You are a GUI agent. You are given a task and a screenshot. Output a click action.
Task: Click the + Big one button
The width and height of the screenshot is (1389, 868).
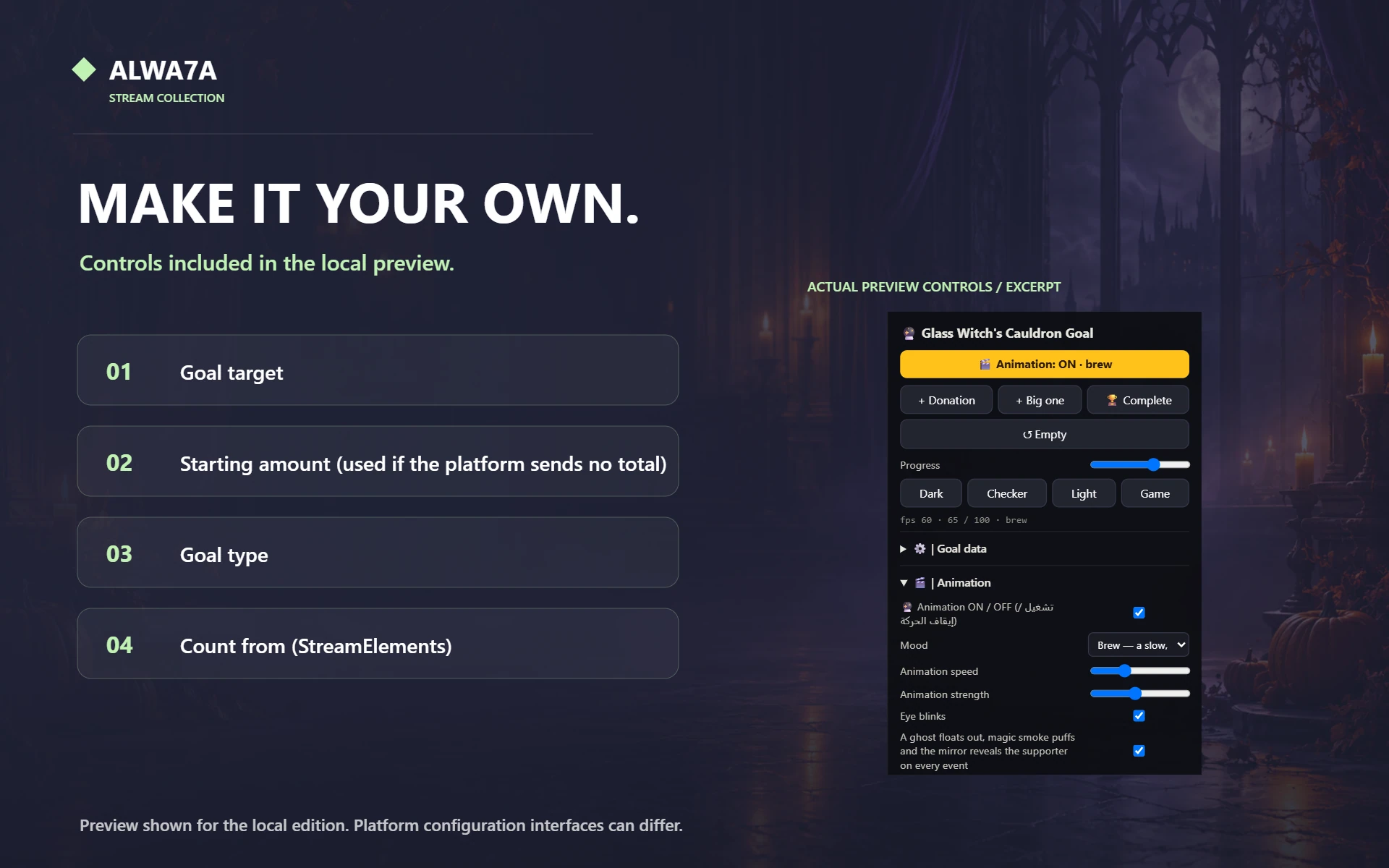coord(1040,400)
